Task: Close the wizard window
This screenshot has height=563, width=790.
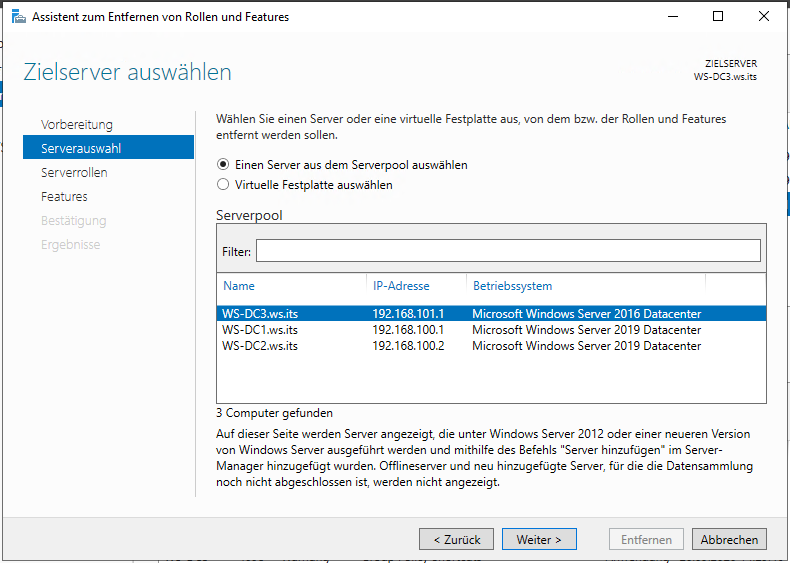Action: (764, 16)
